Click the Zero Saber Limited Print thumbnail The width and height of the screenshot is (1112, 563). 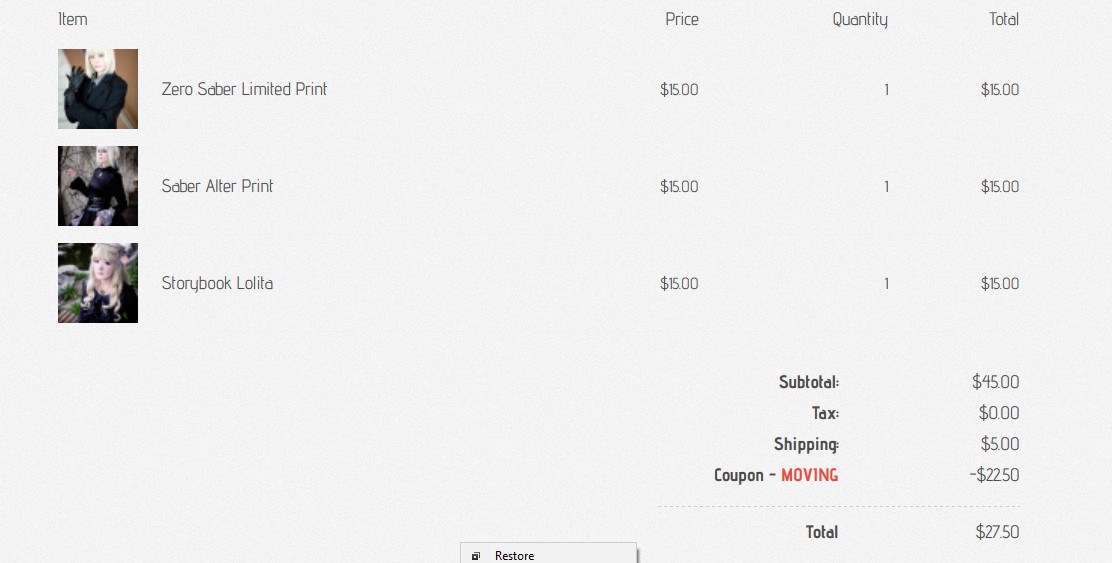98,89
